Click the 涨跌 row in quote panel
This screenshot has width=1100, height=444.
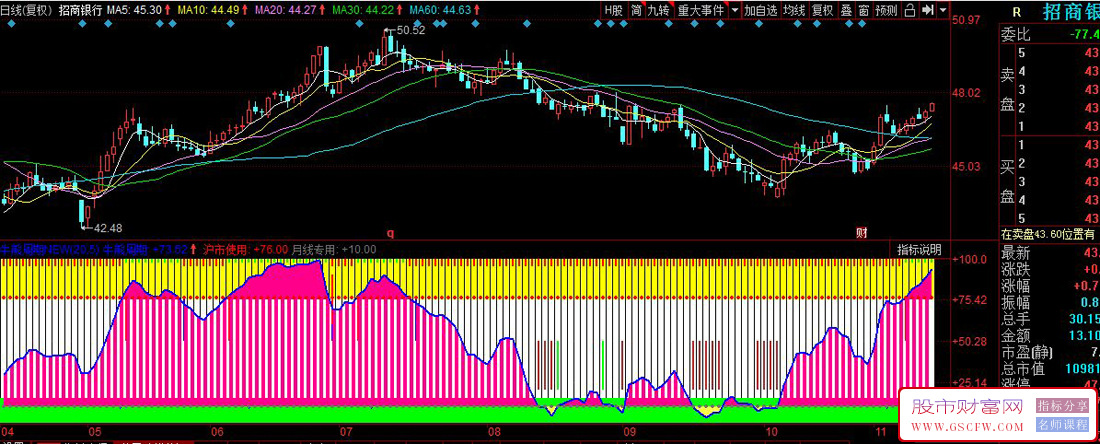click(1049, 269)
